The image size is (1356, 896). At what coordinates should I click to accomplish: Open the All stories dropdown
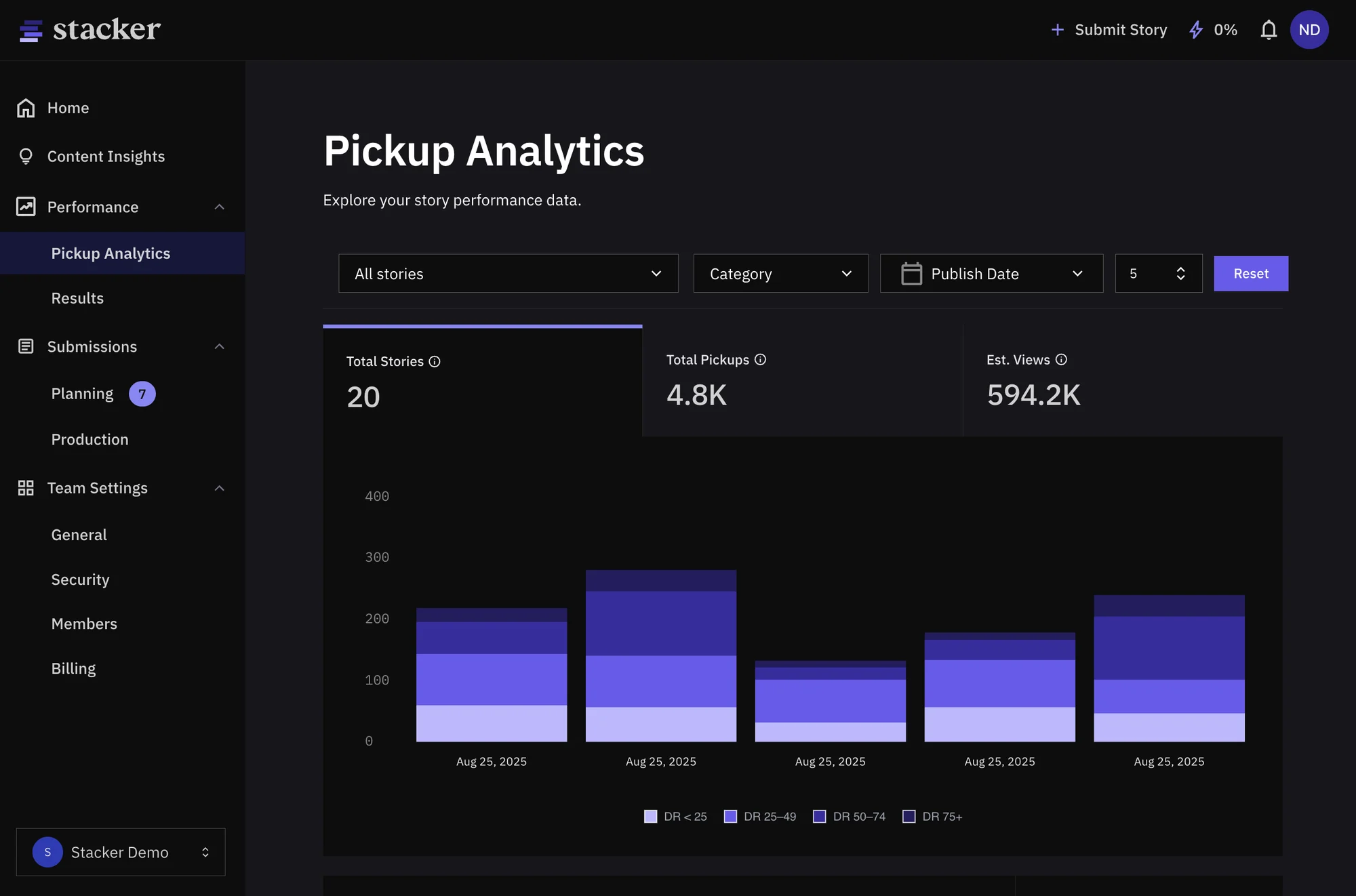tap(509, 274)
